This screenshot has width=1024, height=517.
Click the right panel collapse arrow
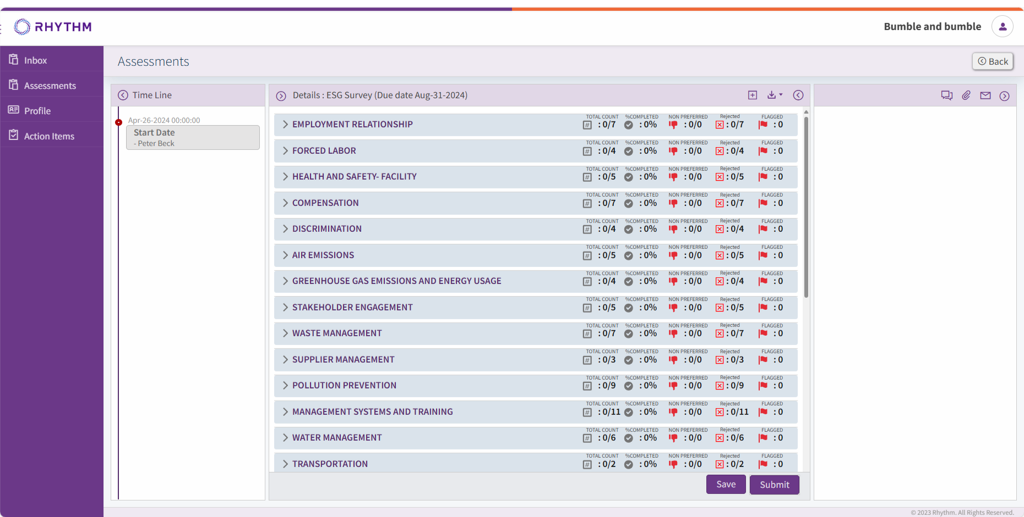coord(1004,96)
